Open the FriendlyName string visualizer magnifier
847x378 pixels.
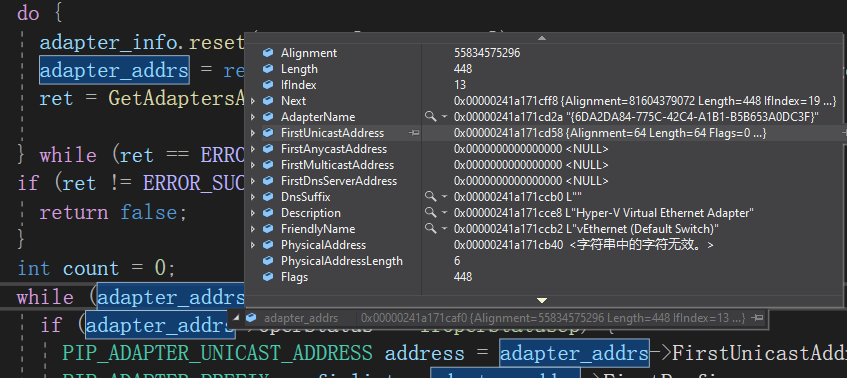coord(430,229)
